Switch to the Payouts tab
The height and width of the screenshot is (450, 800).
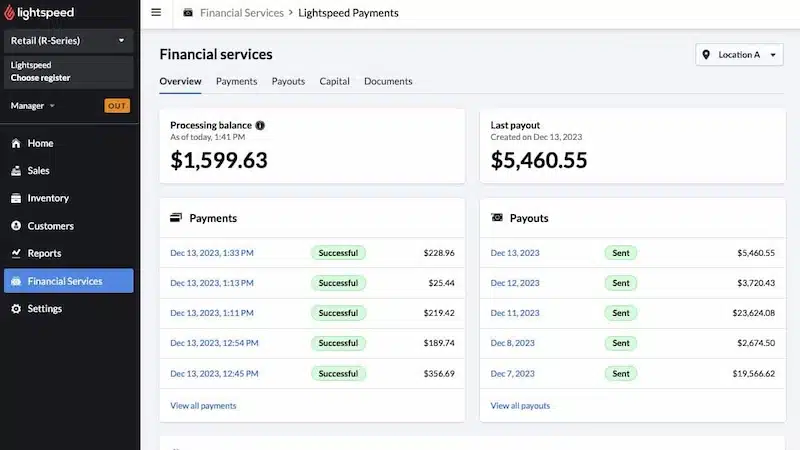click(288, 81)
